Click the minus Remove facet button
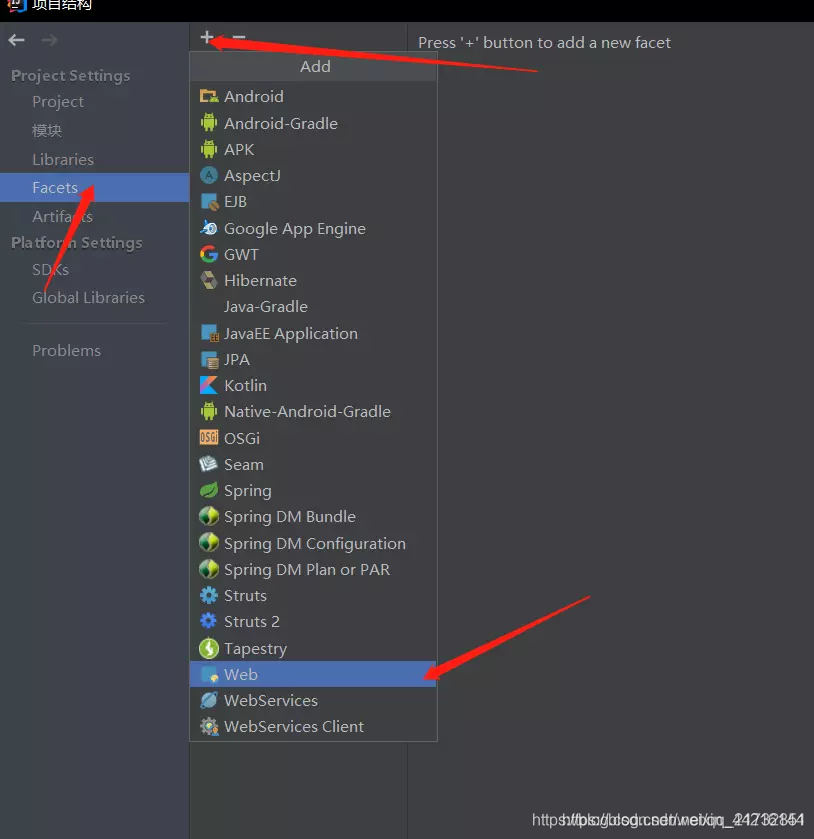Screen dimensions: 814x839 click(239, 37)
